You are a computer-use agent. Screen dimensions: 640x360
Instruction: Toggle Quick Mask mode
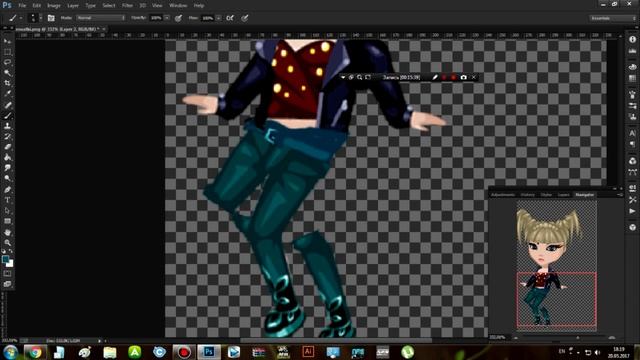[x=7, y=273]
